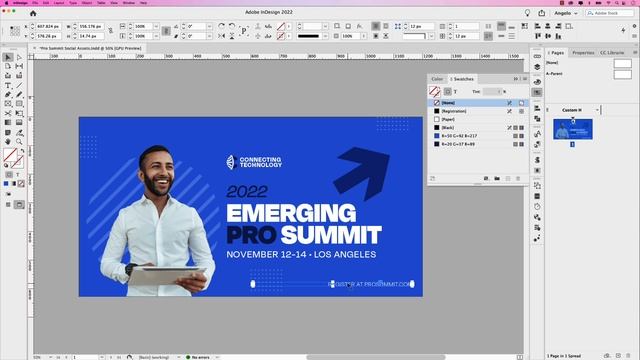The image size is (640, 360).
Task: Click the new color group folder icon
Action: tap(497, 178)
